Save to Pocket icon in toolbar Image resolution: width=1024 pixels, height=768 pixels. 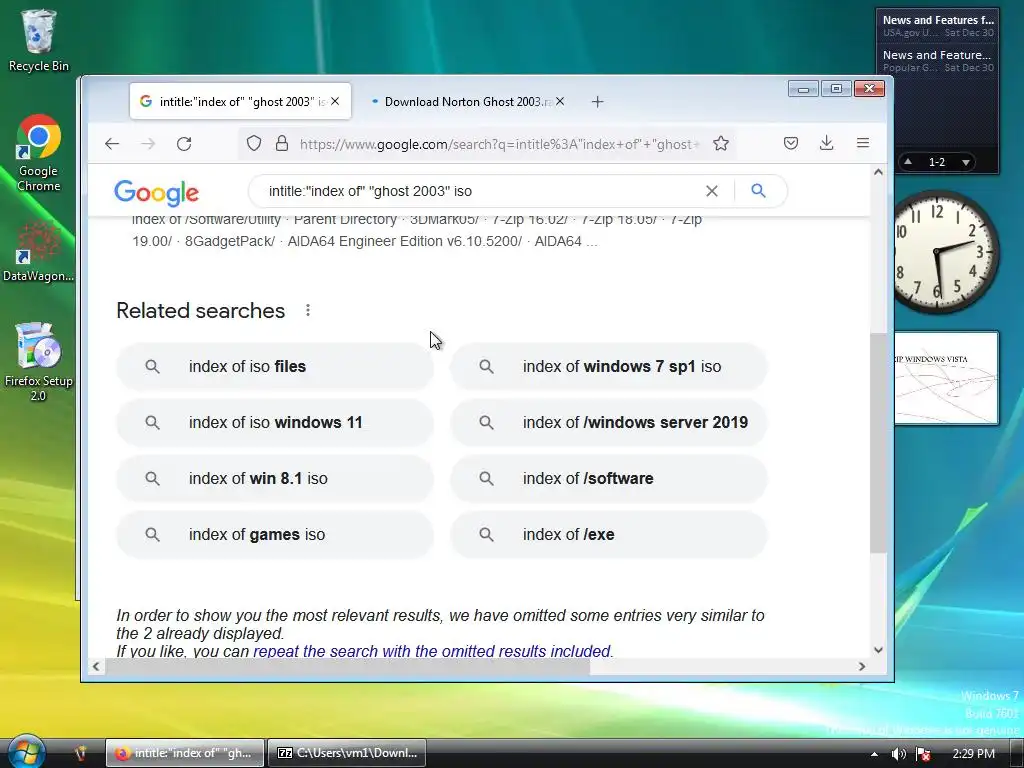tap(791, 143)
